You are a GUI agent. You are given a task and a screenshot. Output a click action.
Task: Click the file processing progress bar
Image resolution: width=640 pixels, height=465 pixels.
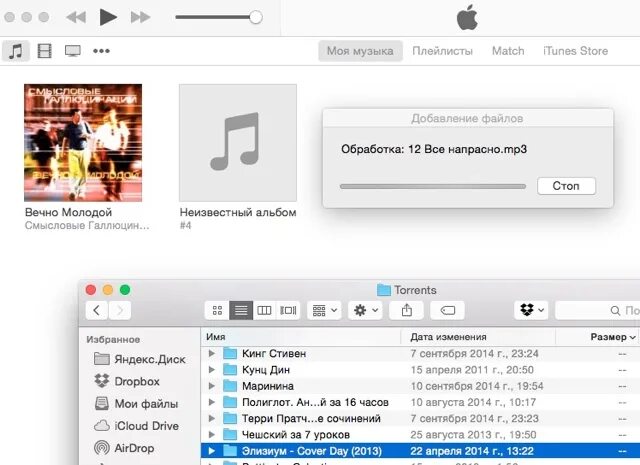(x=433, y=187)
